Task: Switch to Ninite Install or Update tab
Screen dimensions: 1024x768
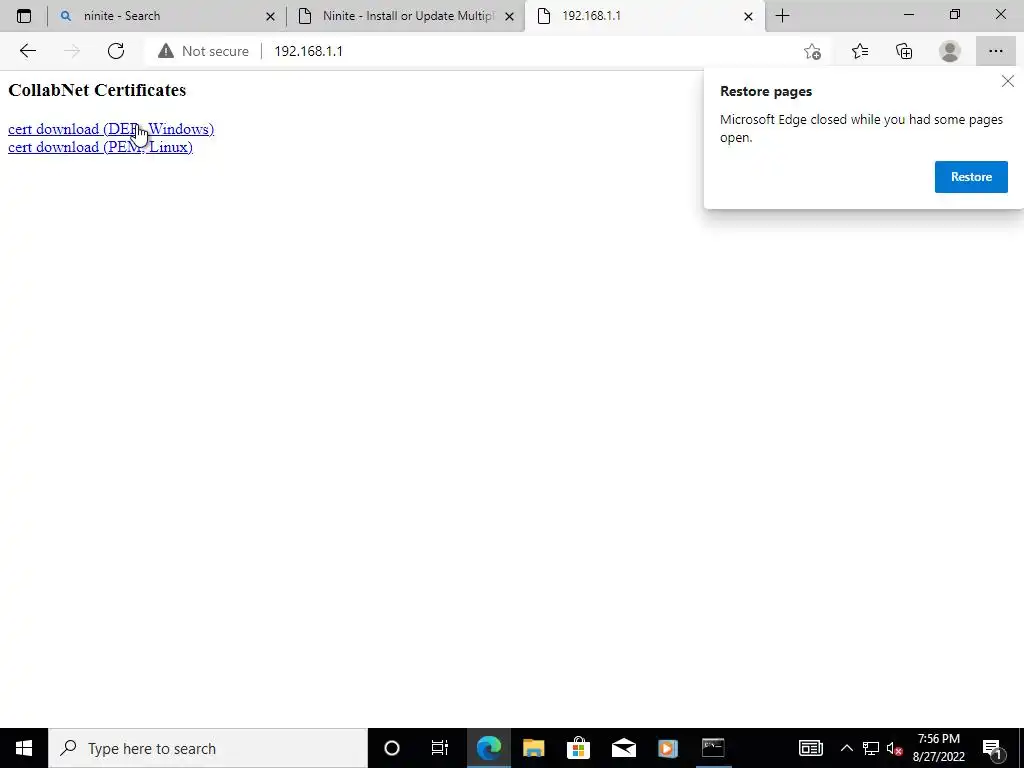Action: (405, 16)
